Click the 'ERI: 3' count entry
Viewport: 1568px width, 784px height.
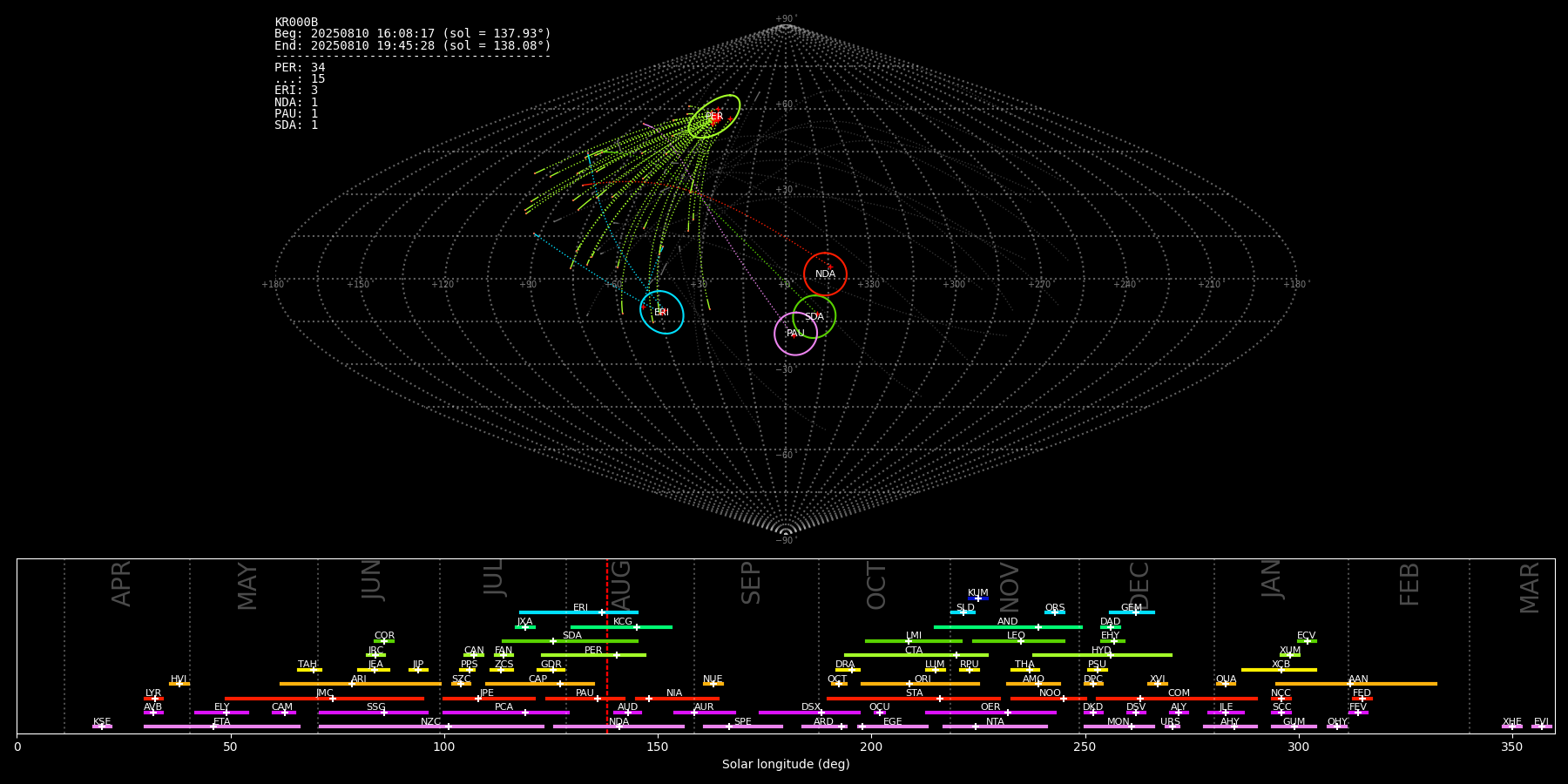point(296,91)
